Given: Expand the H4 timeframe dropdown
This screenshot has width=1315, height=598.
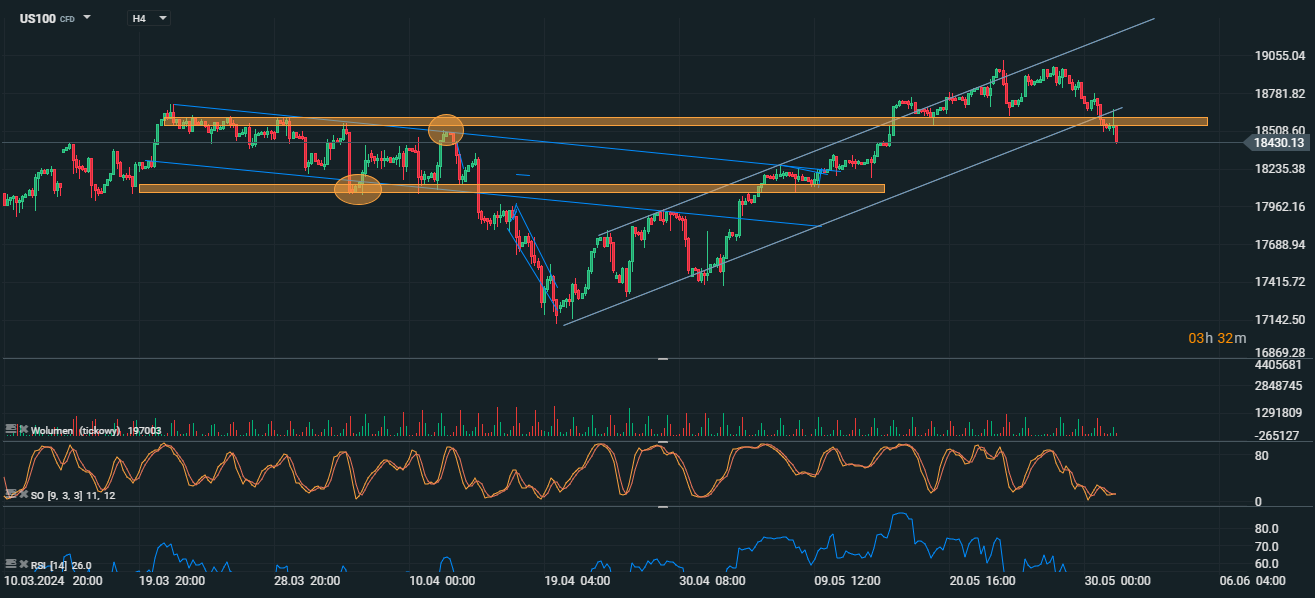Looking at the screenshot, I should (x=162, y=18).
